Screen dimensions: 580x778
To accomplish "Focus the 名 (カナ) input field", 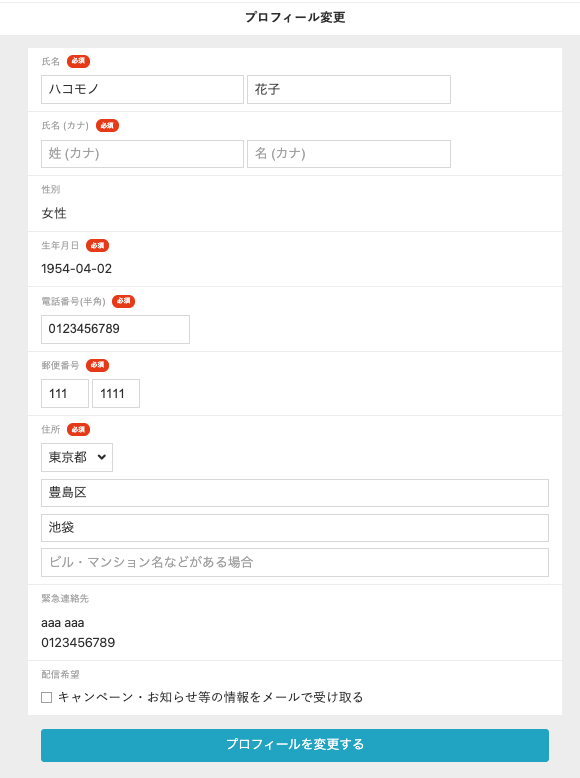I will click(349, 154).
